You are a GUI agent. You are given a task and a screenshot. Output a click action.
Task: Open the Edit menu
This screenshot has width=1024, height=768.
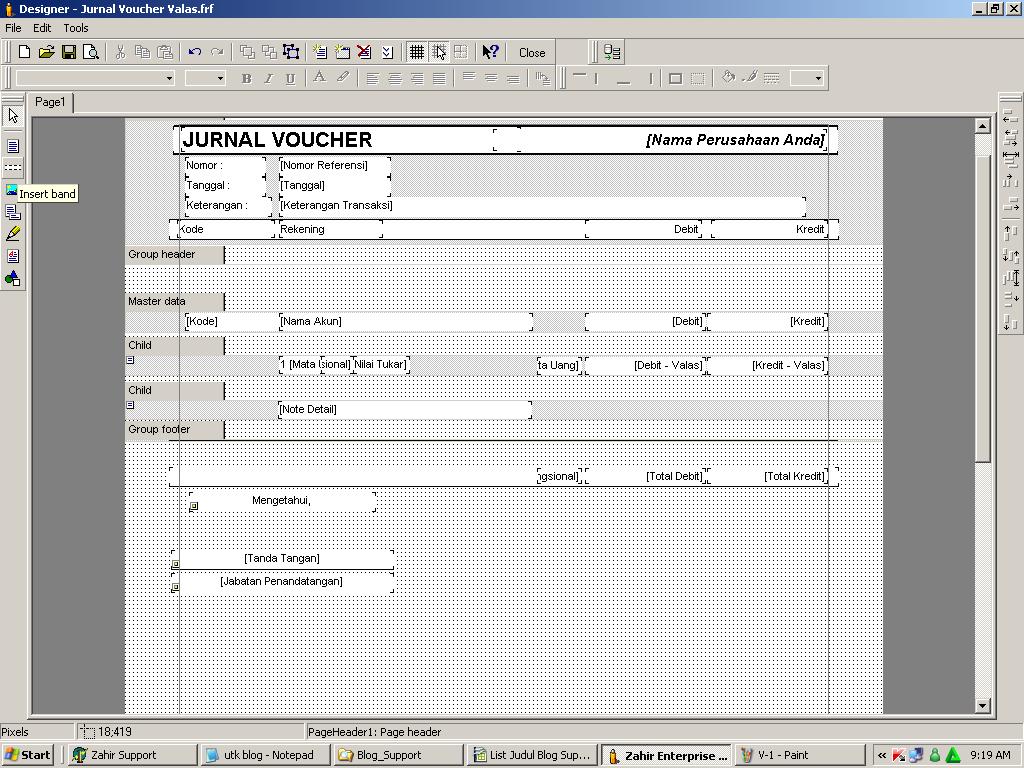click(42, 28)
